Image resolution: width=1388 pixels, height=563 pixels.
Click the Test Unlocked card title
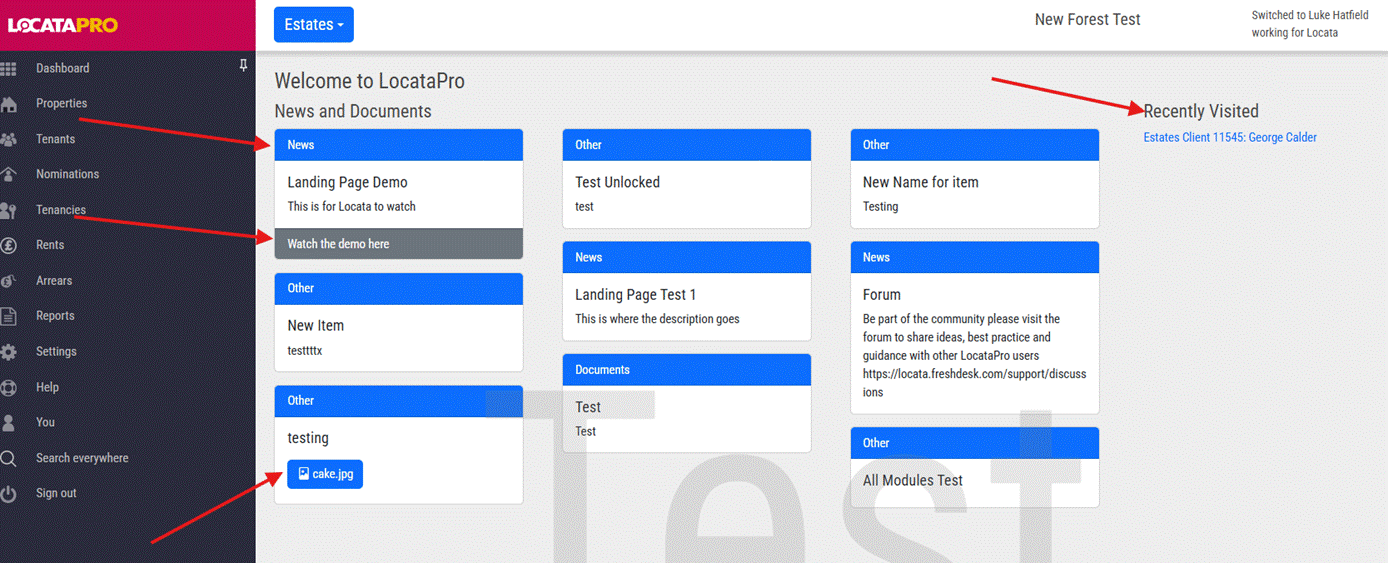(x=617, y=183)
